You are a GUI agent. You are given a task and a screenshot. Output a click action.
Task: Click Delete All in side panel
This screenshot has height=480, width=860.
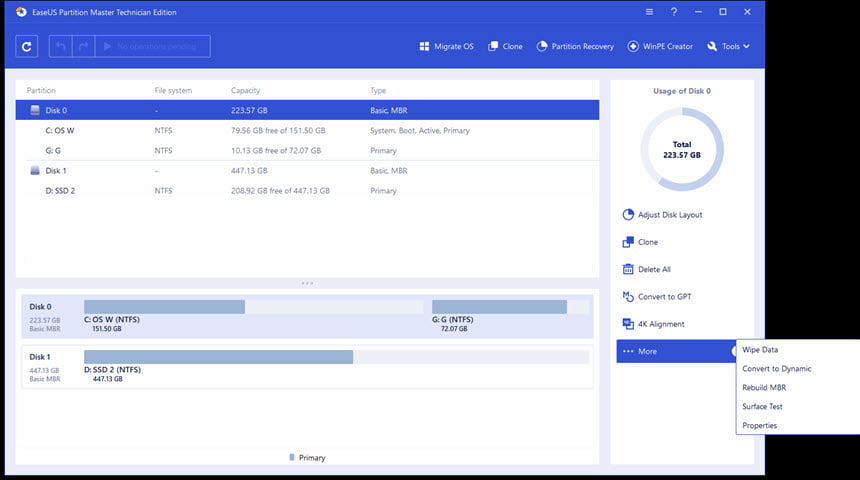647,269
